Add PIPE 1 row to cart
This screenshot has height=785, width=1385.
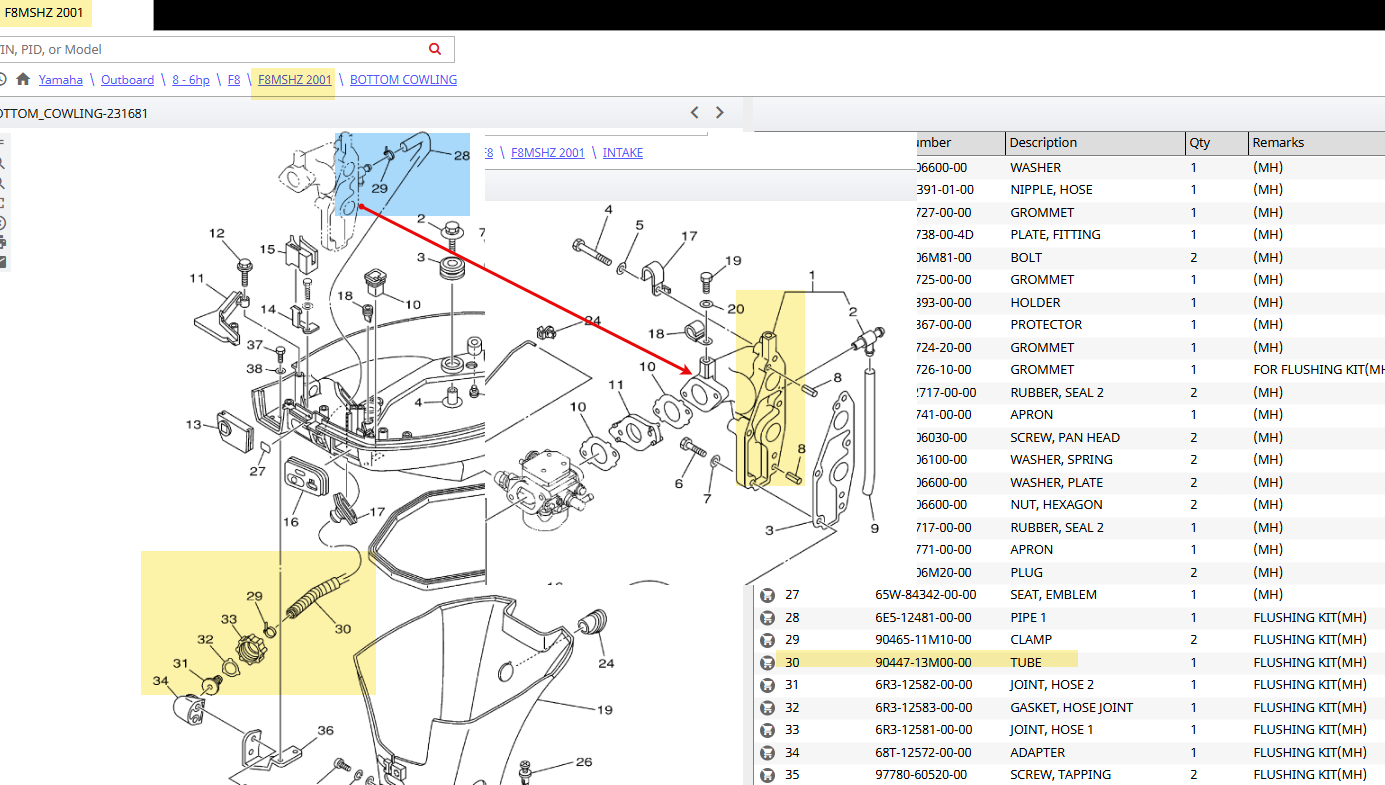767,617
